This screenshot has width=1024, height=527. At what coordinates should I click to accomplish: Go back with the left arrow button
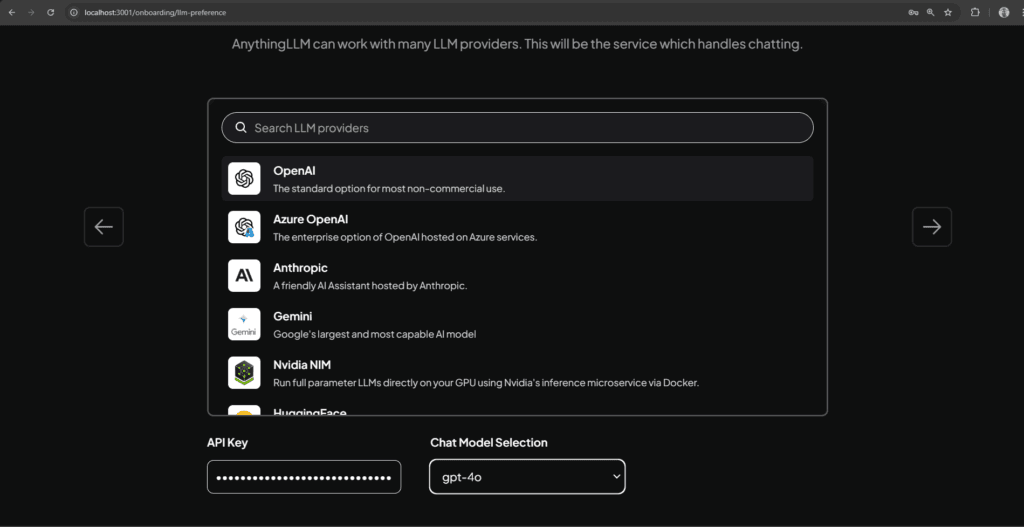[104, 227]
